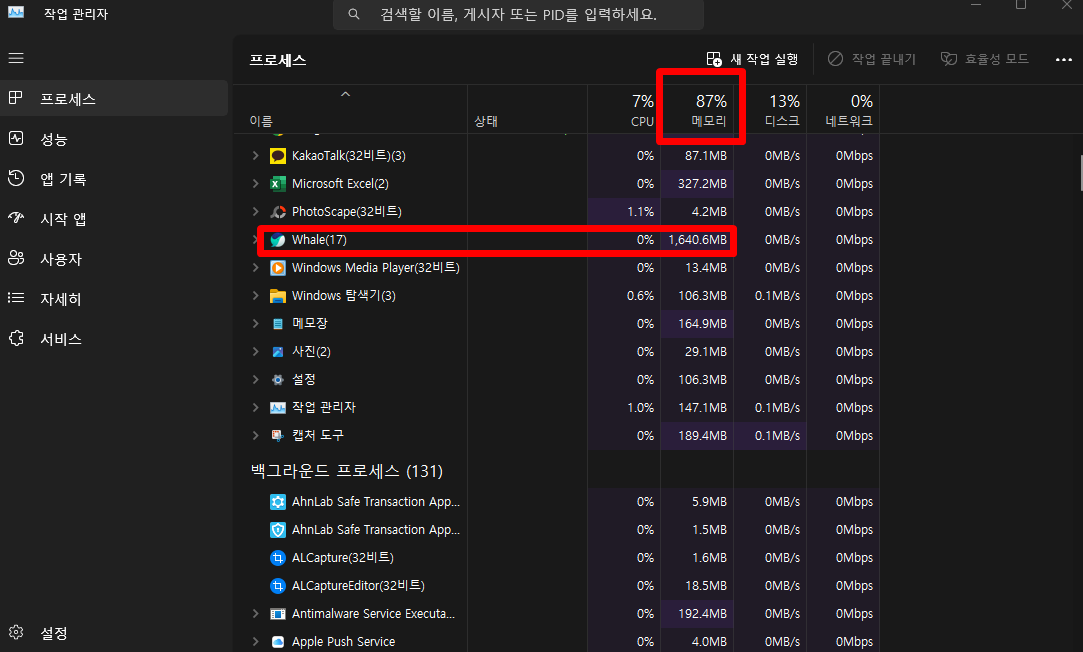This screenshot has height=652, width=1083.
Task: Expand the 설정 process row
Action: click(x=256, y=380)
